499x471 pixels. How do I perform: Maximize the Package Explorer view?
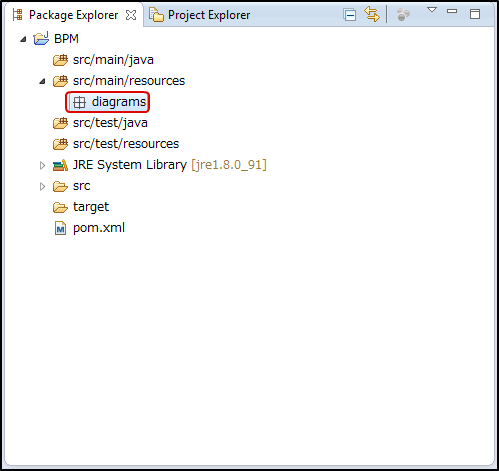(x=475, y=14)
